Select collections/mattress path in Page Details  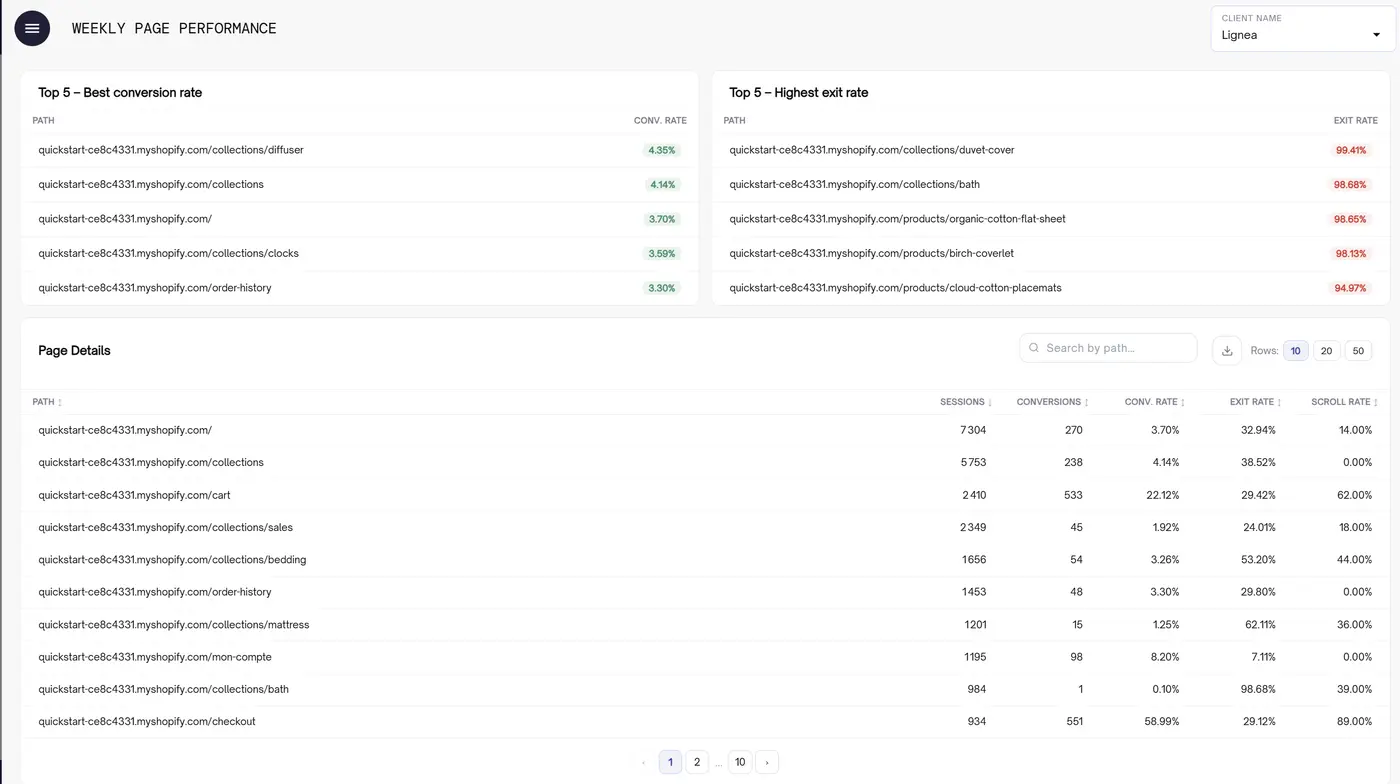click(174, 625)
